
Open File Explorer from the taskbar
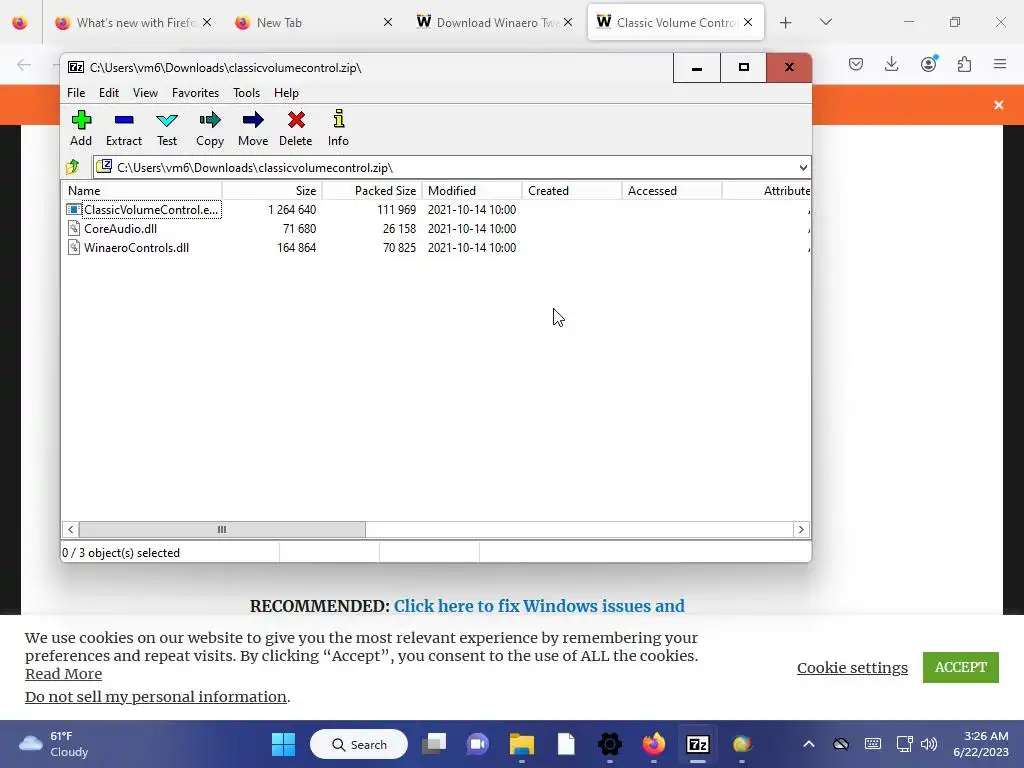[522, 744]
